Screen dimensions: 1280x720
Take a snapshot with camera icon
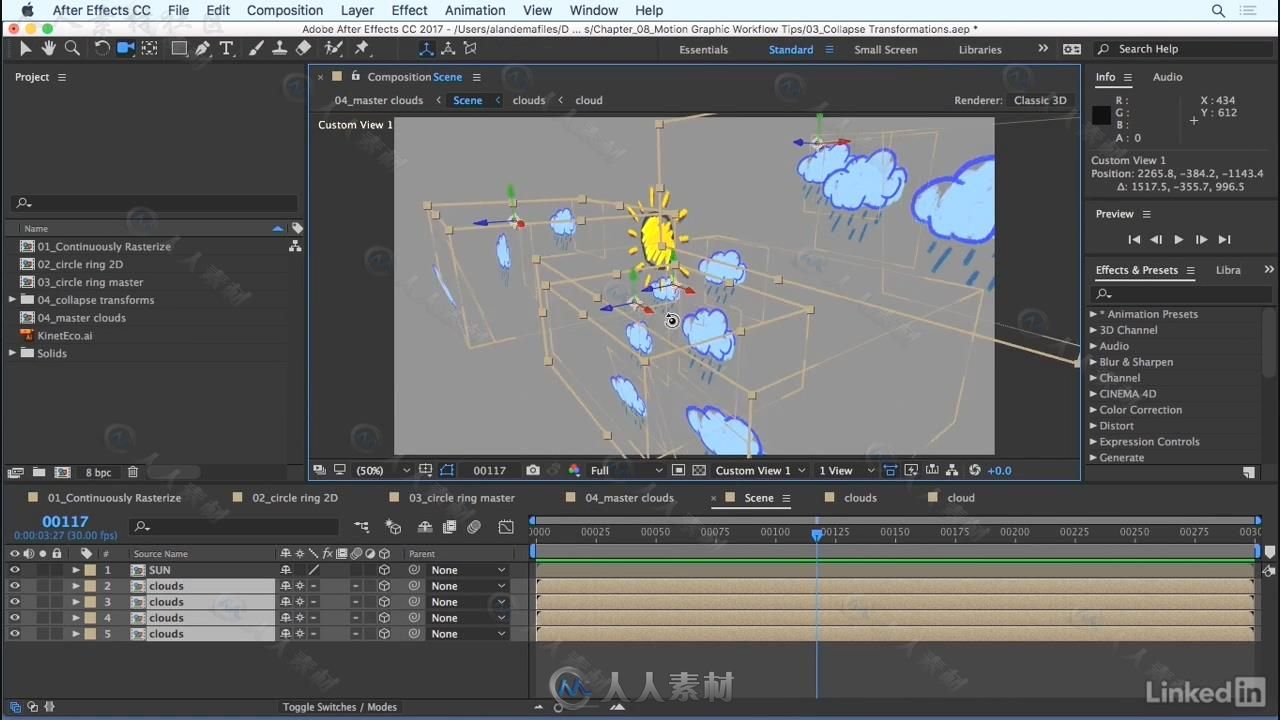pyautogui.click(x=533, y=470)
